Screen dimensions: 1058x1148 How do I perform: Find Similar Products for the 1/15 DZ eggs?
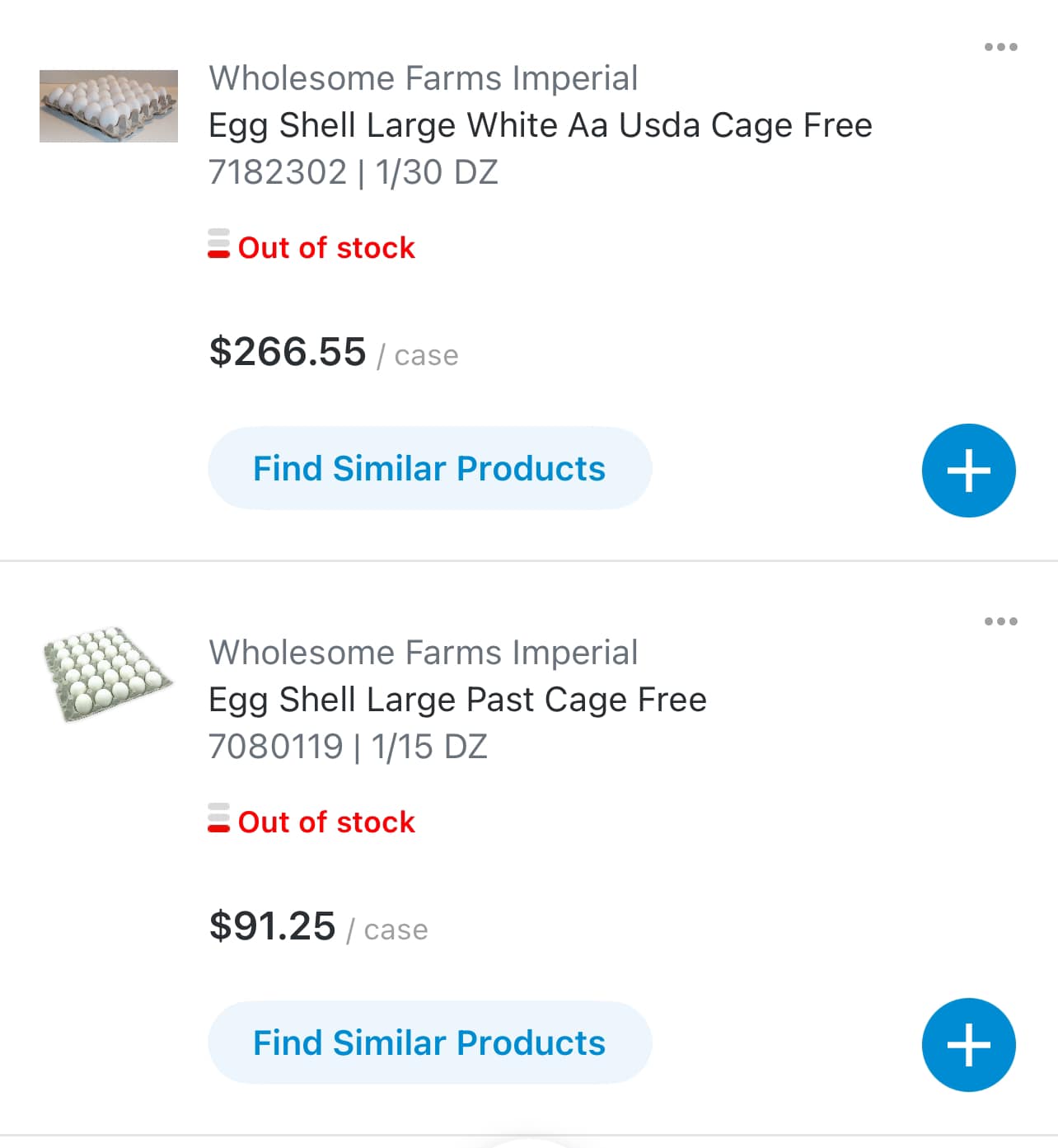[429, 1043]
